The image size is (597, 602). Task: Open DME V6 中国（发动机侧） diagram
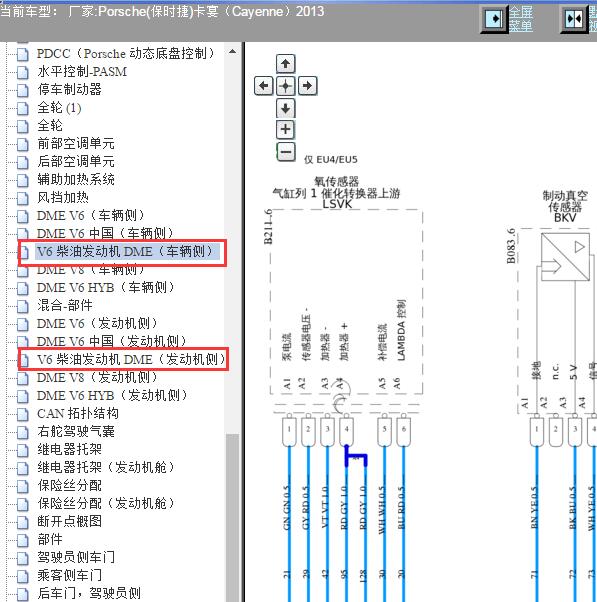(112, 341)
